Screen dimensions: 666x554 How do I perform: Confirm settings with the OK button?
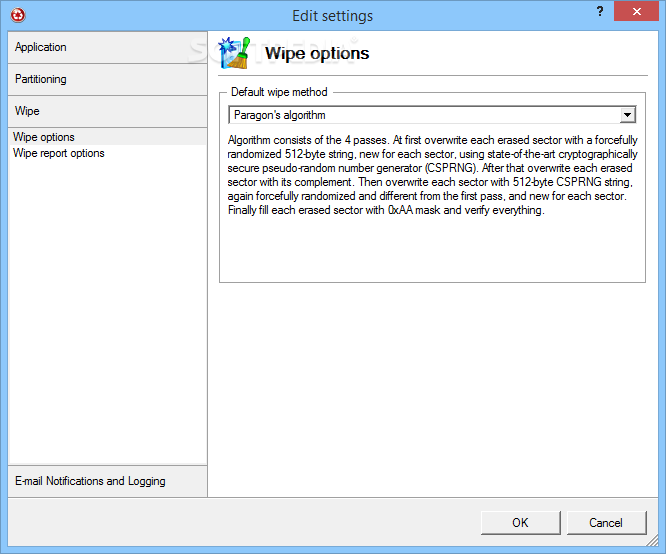pos(520,523)
